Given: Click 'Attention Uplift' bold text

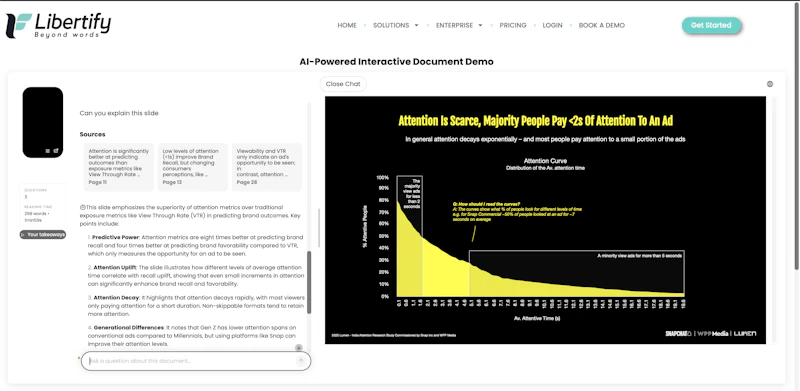Looking at the screenshot, I should pyautogui.click(x=114, y=267).
